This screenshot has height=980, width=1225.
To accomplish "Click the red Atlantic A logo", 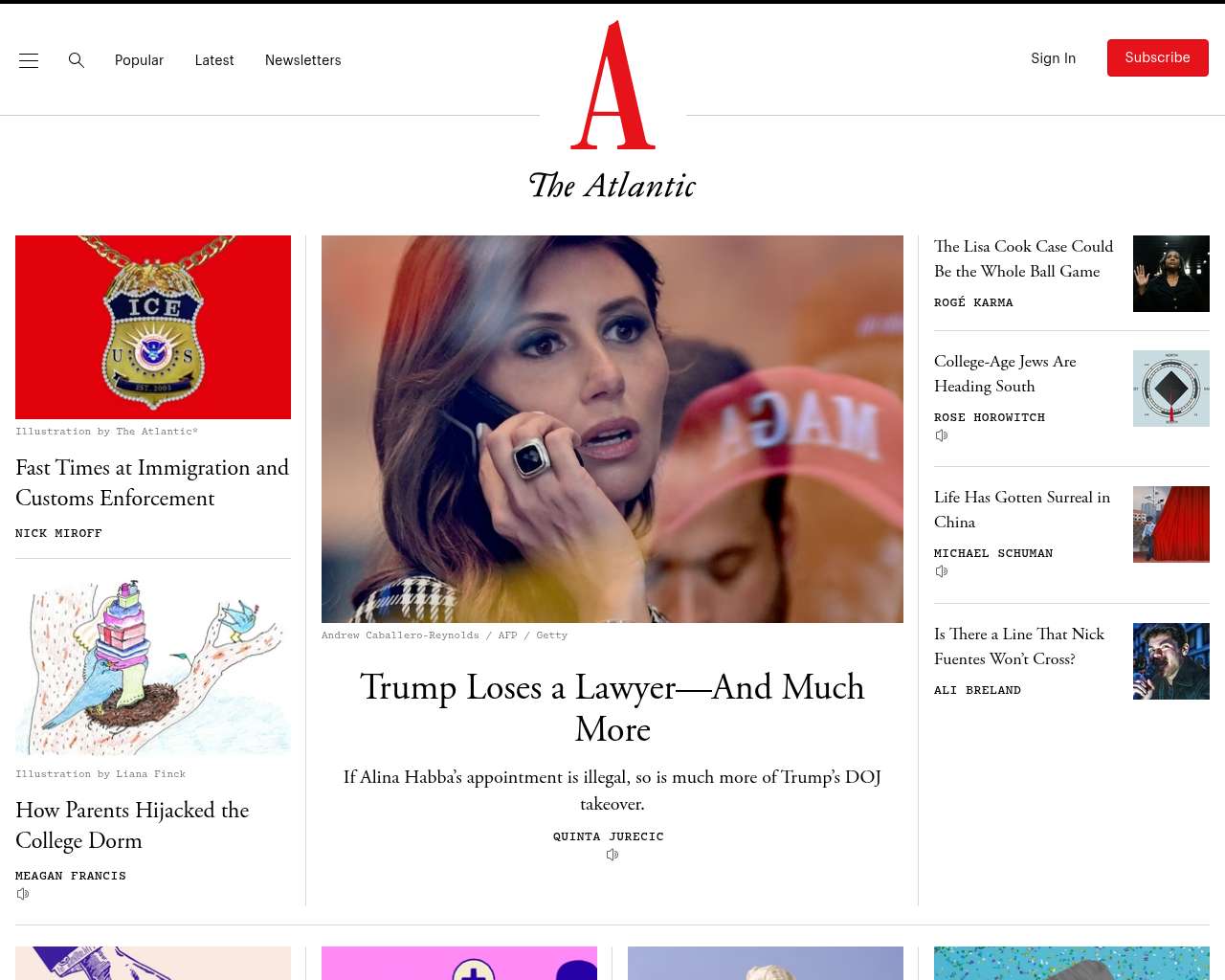I will [612, 85].
